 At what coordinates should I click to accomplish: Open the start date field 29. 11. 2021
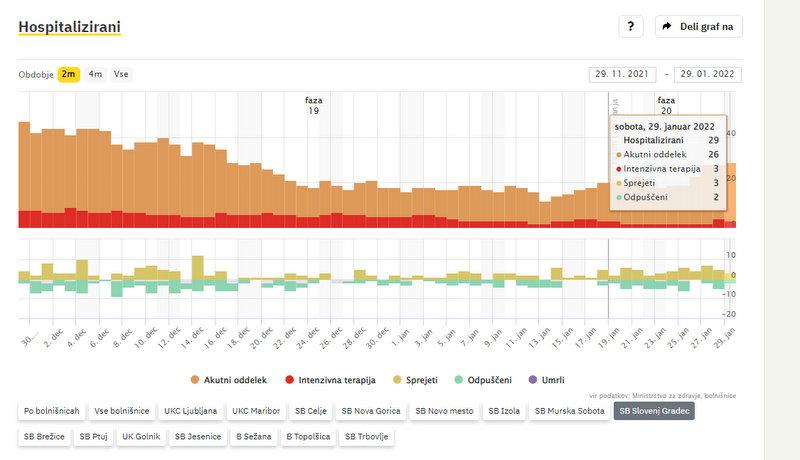tap(623, 74)
